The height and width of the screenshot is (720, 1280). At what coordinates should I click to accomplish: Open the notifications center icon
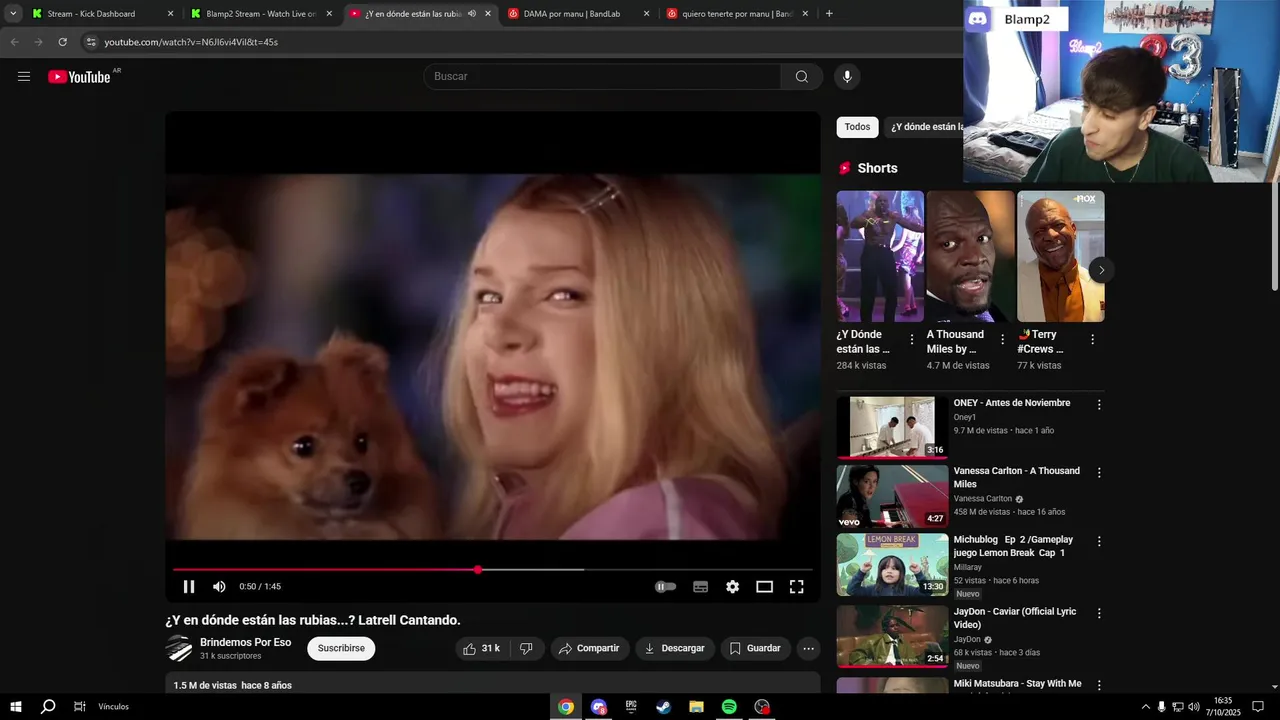click(1258, 707)
